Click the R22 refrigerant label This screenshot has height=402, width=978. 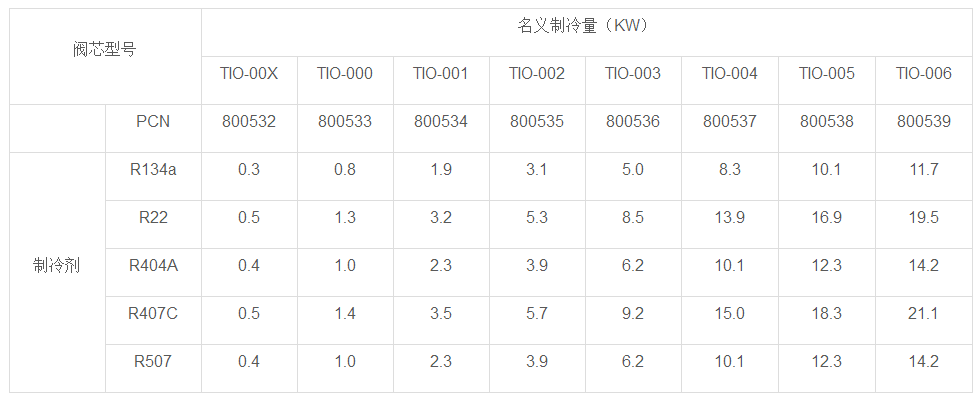(153, 217)
